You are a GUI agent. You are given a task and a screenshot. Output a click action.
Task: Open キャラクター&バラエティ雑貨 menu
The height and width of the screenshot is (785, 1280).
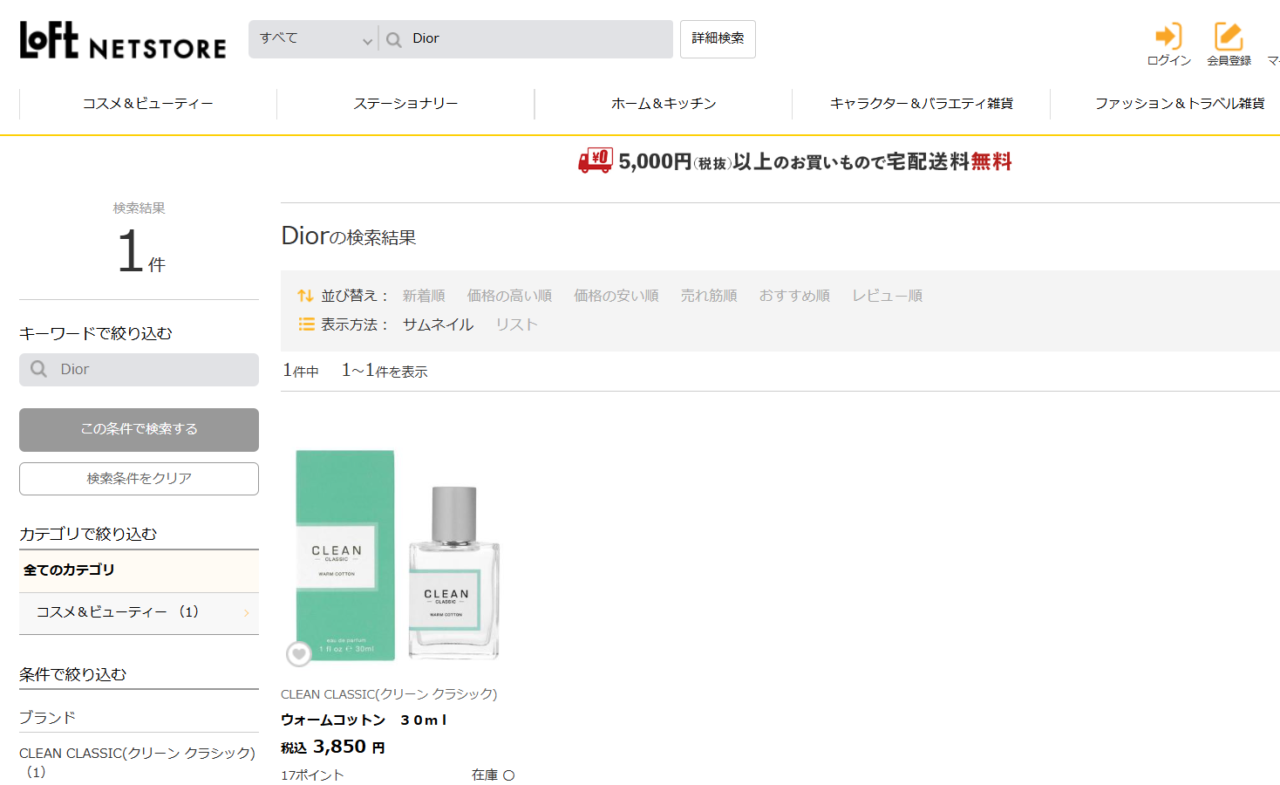[922, 103]
